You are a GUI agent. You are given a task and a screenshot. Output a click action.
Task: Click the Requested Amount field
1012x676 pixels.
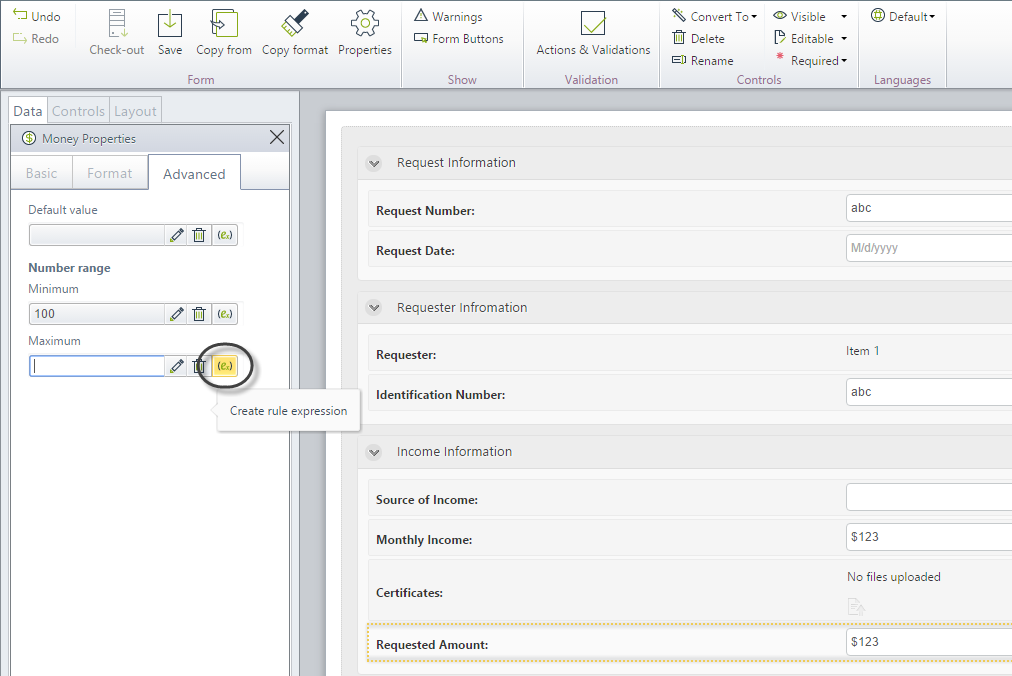[929, 642]
